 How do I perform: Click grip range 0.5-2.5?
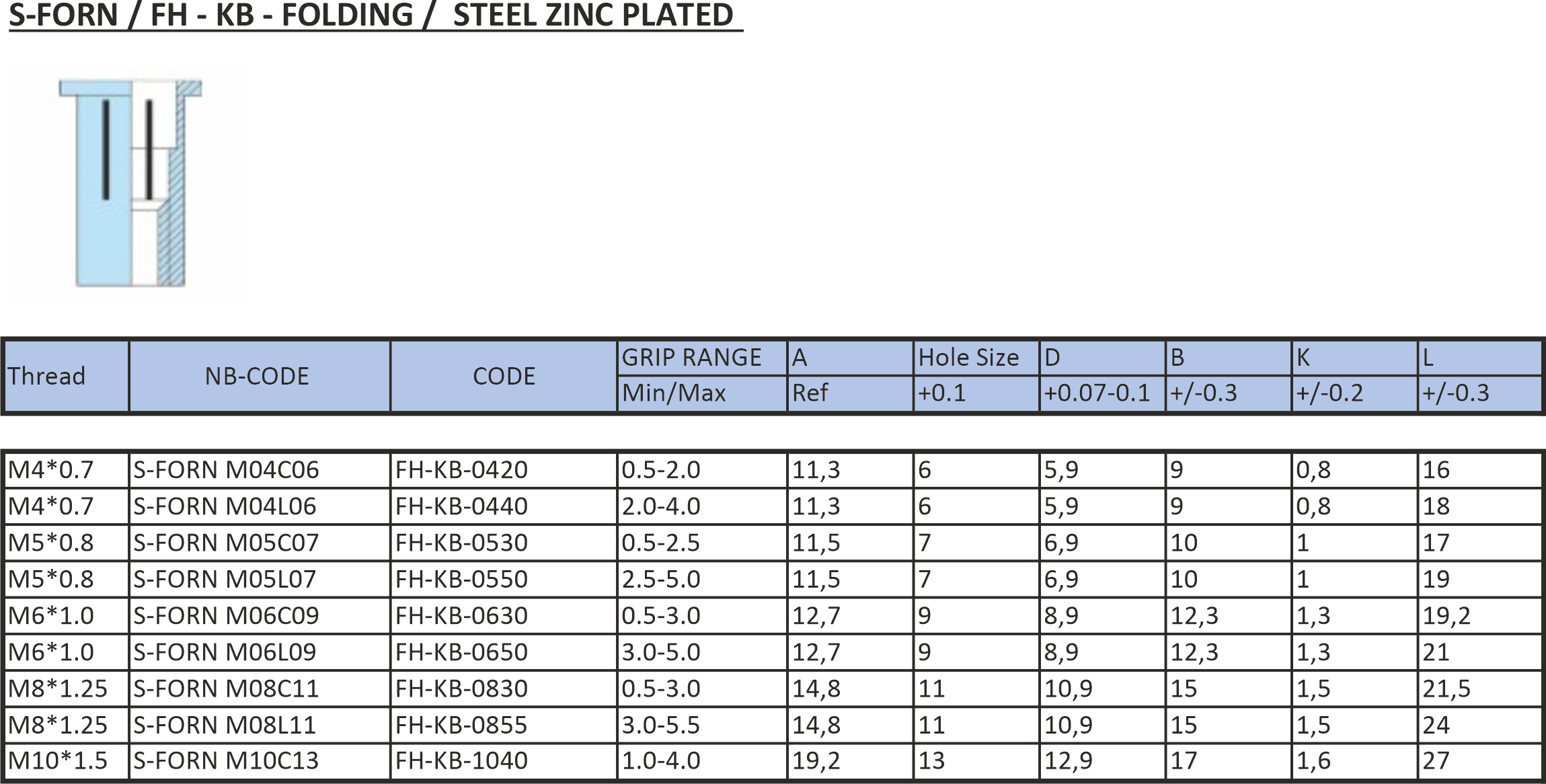pos(702,543)
